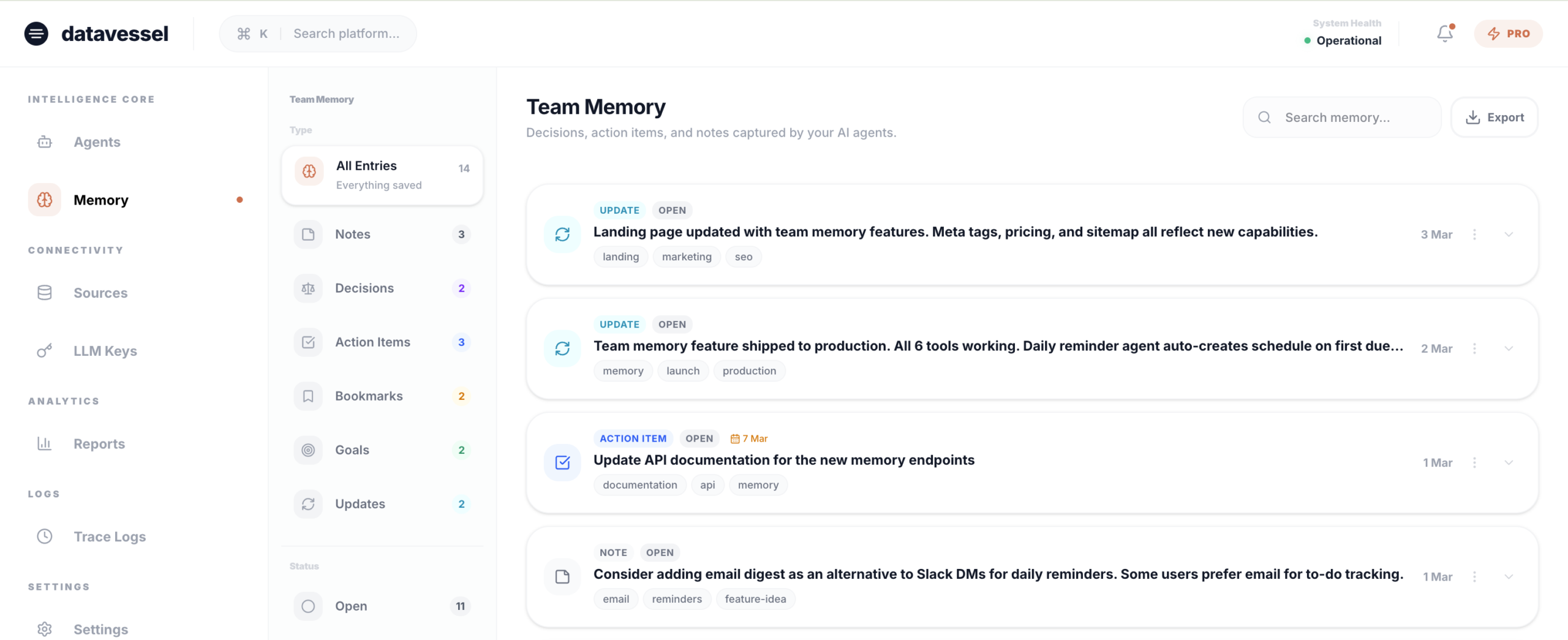Open the notifications bell

(1444, 34)
